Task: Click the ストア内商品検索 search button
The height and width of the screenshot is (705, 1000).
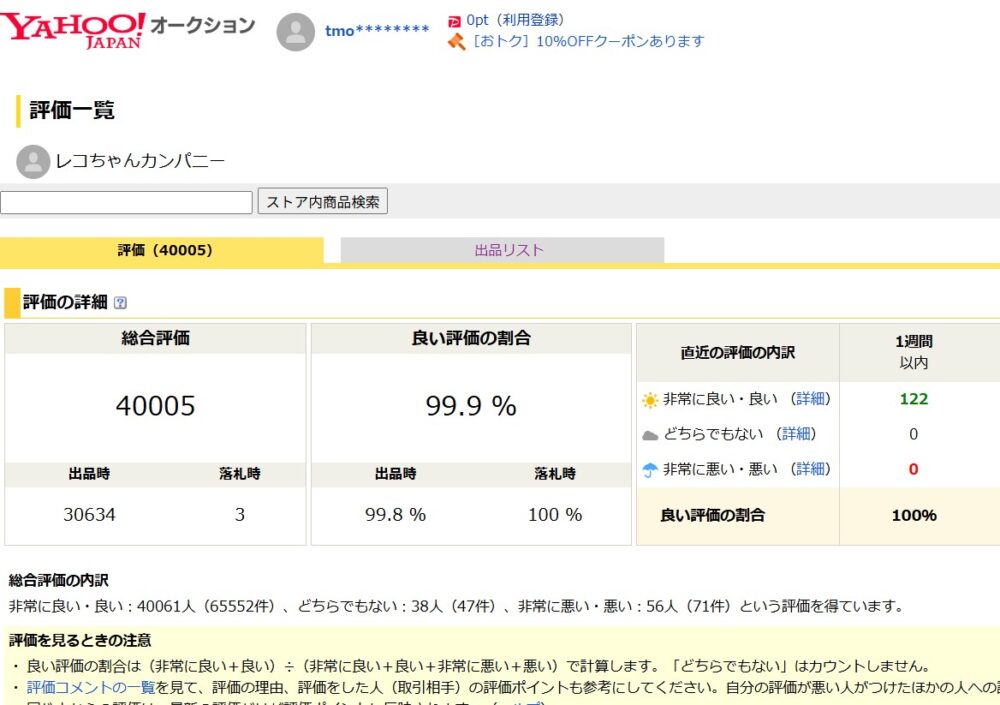Action: (x=322, y=201)
